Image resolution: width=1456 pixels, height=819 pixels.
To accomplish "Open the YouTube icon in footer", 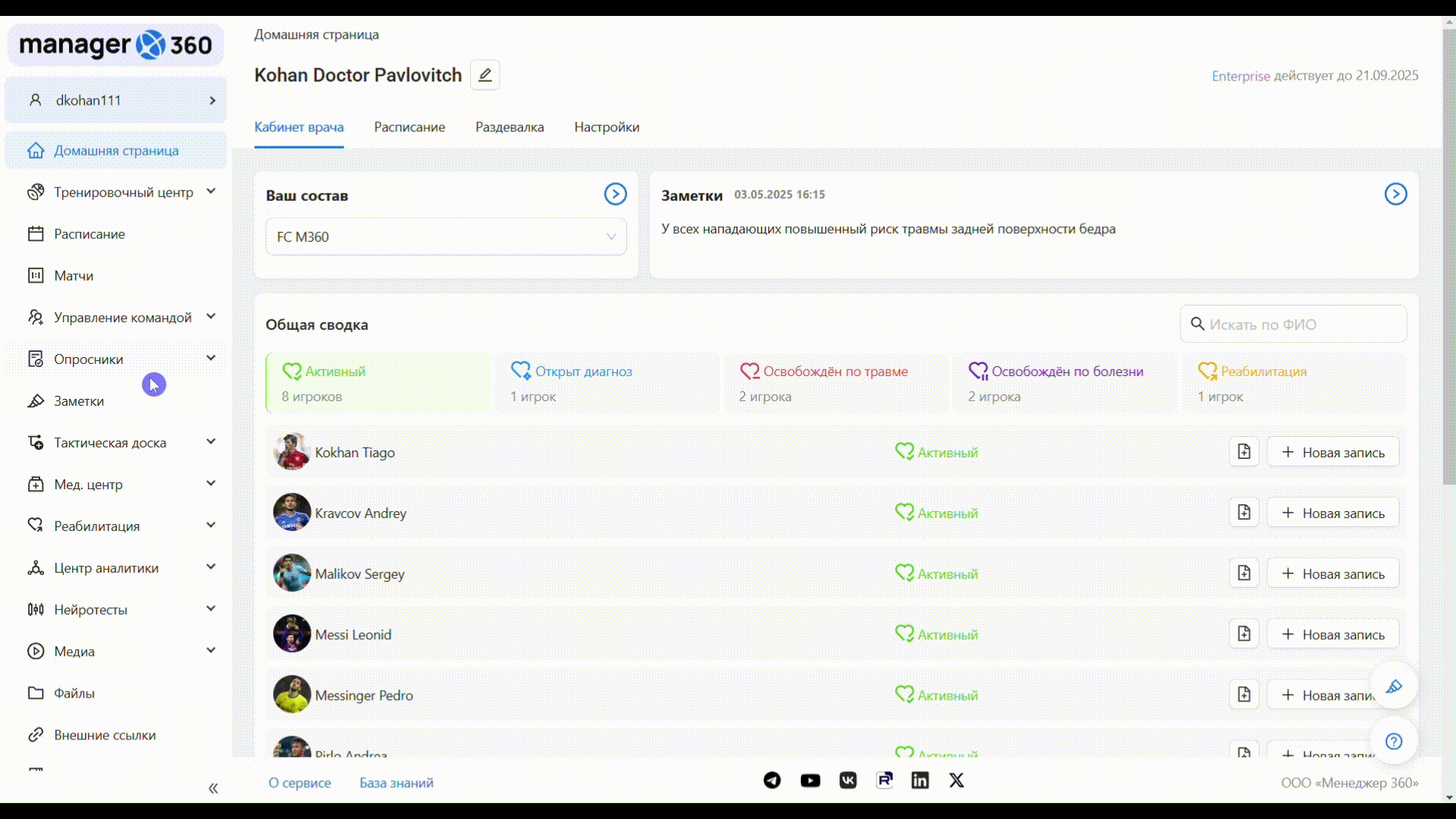I will pyautogui.click(x=810, y=780).
